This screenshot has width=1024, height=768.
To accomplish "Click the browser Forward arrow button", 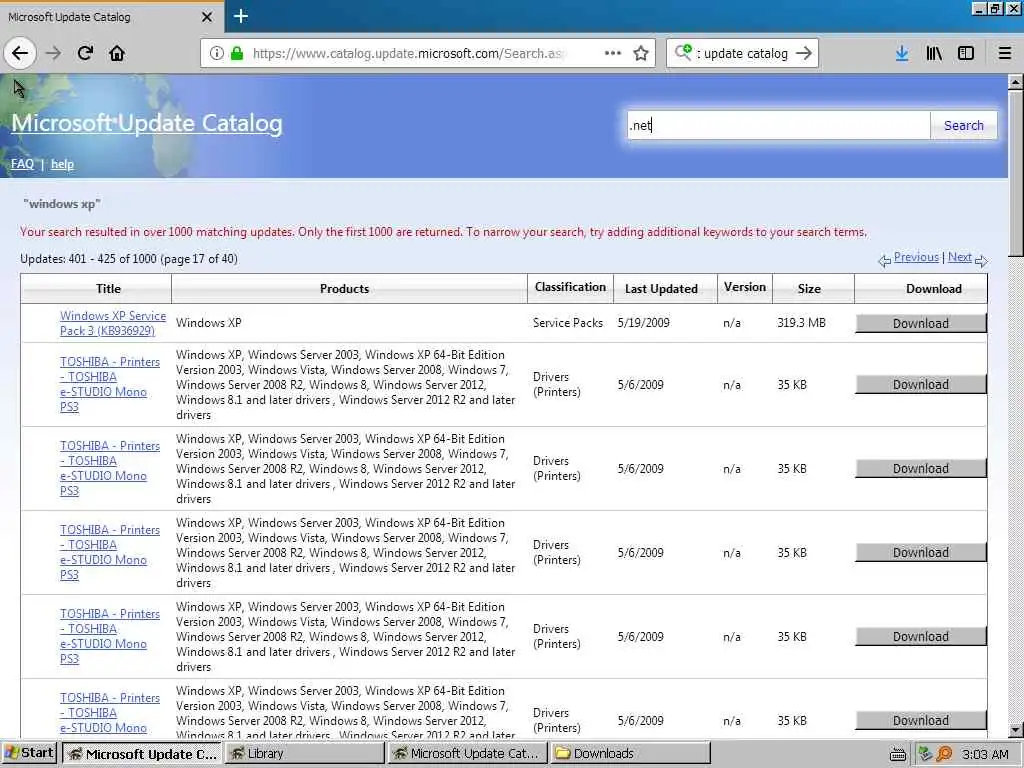I will coord(54,53).
